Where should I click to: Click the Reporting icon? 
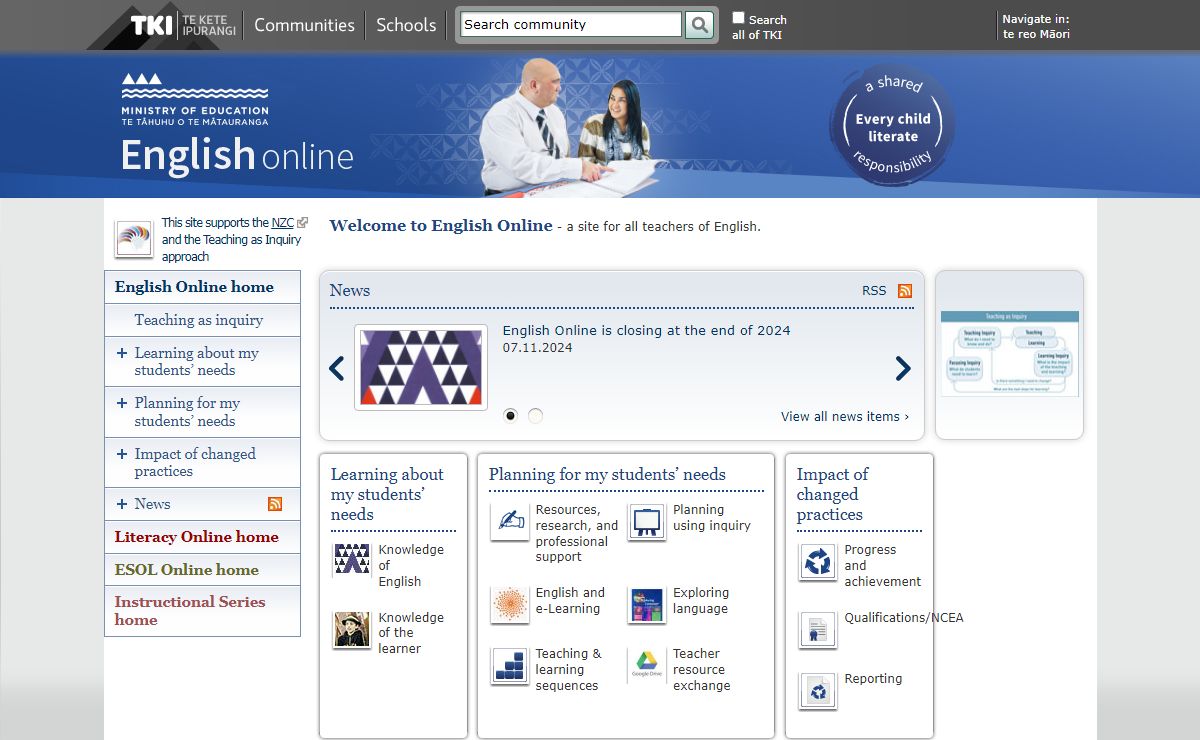818,691
